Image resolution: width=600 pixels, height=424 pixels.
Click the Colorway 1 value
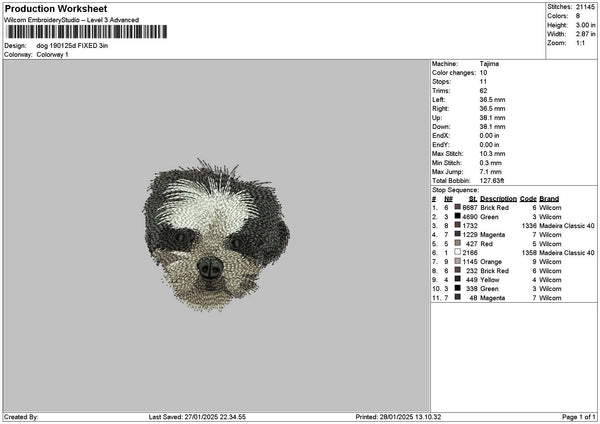coord(53,55)
